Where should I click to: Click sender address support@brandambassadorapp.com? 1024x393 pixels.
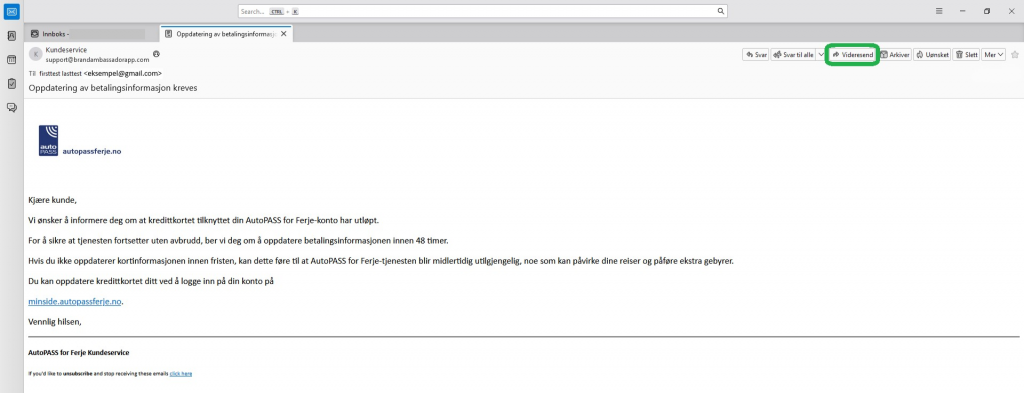pyautogui.click(x=97, y=59)
